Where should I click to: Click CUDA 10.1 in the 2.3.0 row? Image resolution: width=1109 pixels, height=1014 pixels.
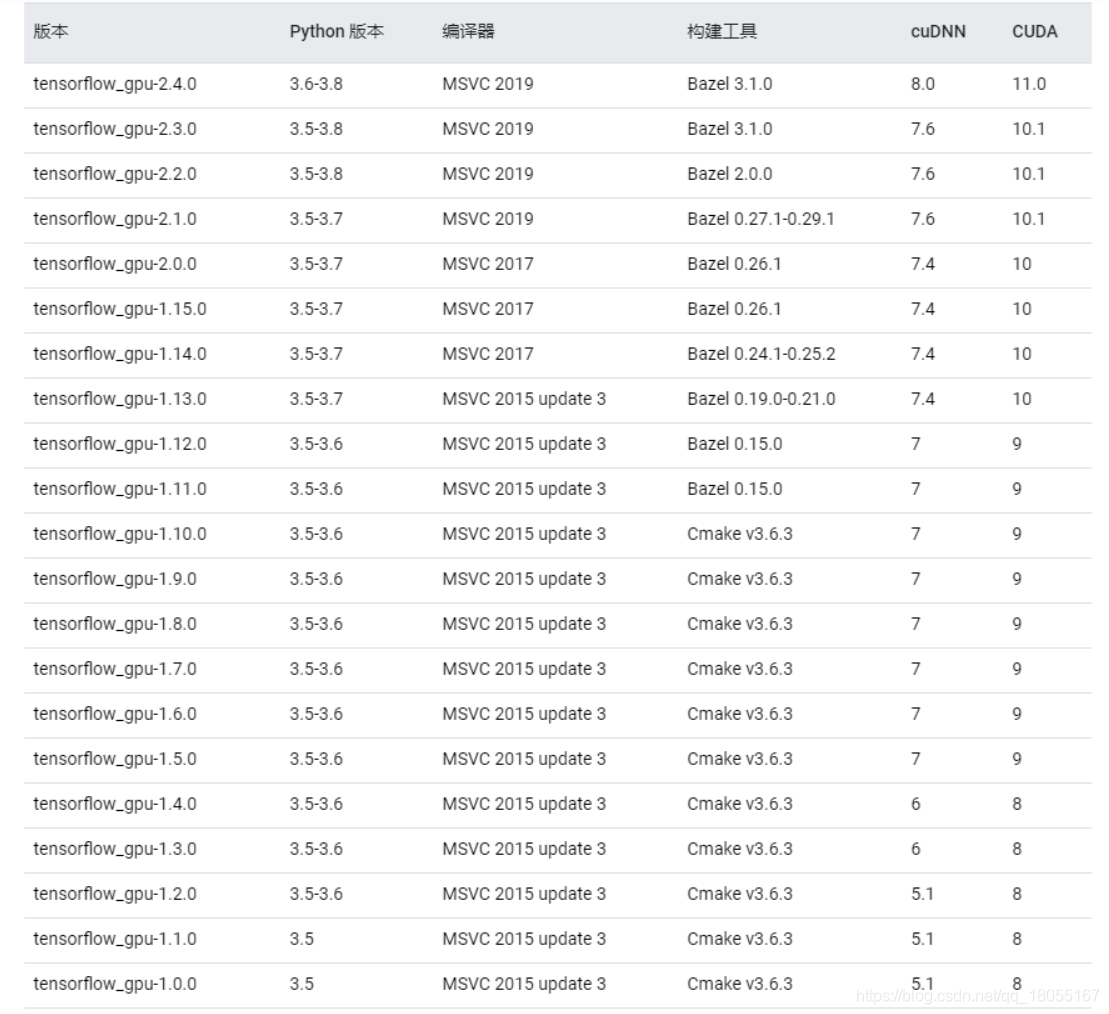click(x=1028, y=129)
